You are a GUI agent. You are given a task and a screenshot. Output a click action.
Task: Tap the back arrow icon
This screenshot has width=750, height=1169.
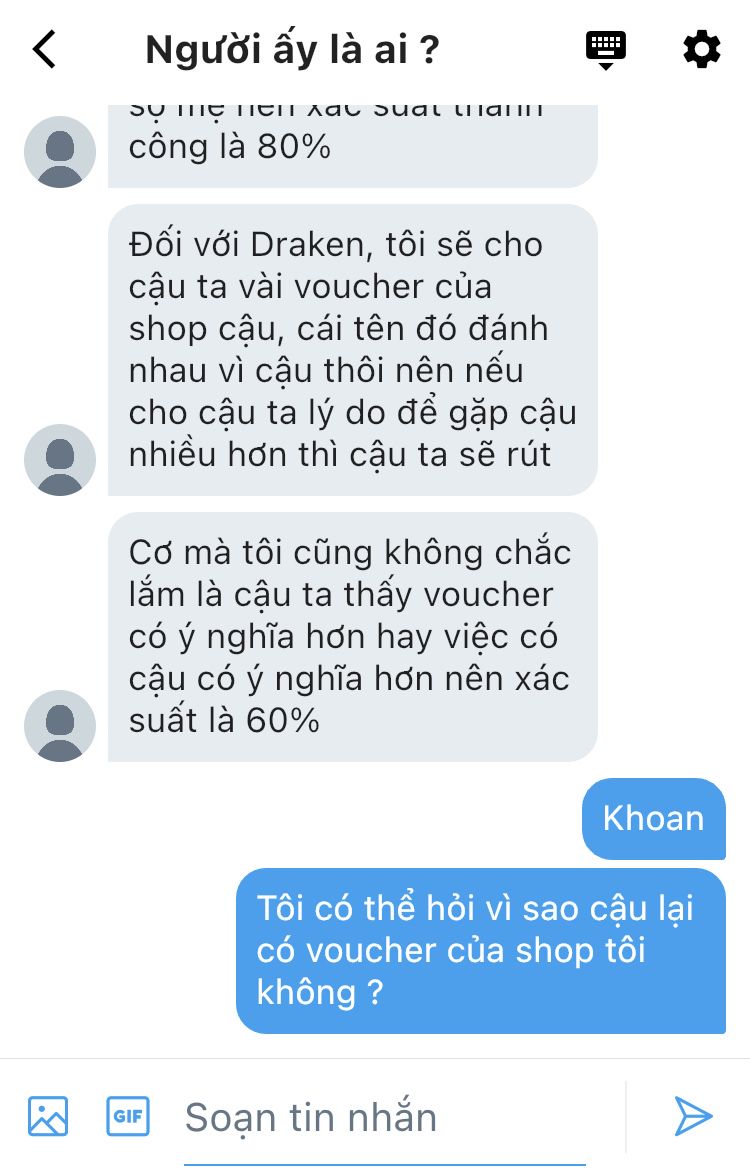(x=44, y=49)
